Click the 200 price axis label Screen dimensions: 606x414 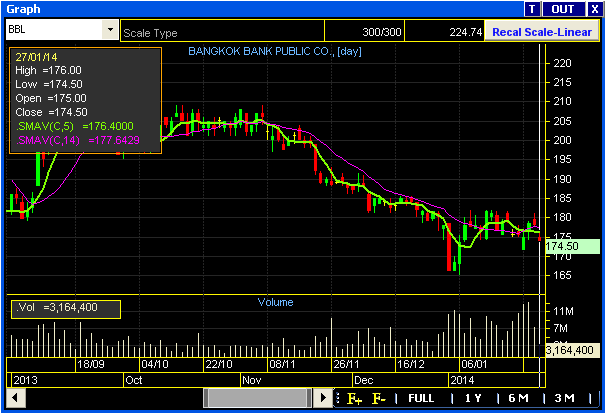(562, 140)
